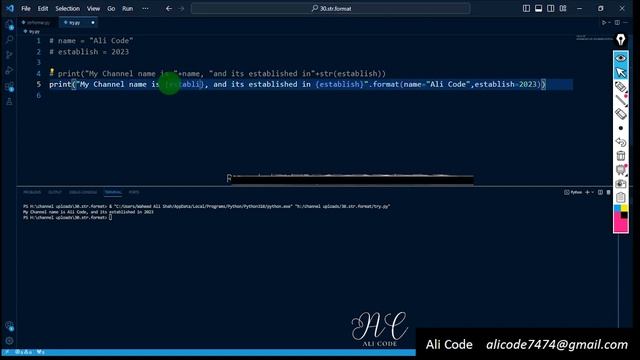
Task: Click the line 5 number in the gutter
Action: point(39,84)
